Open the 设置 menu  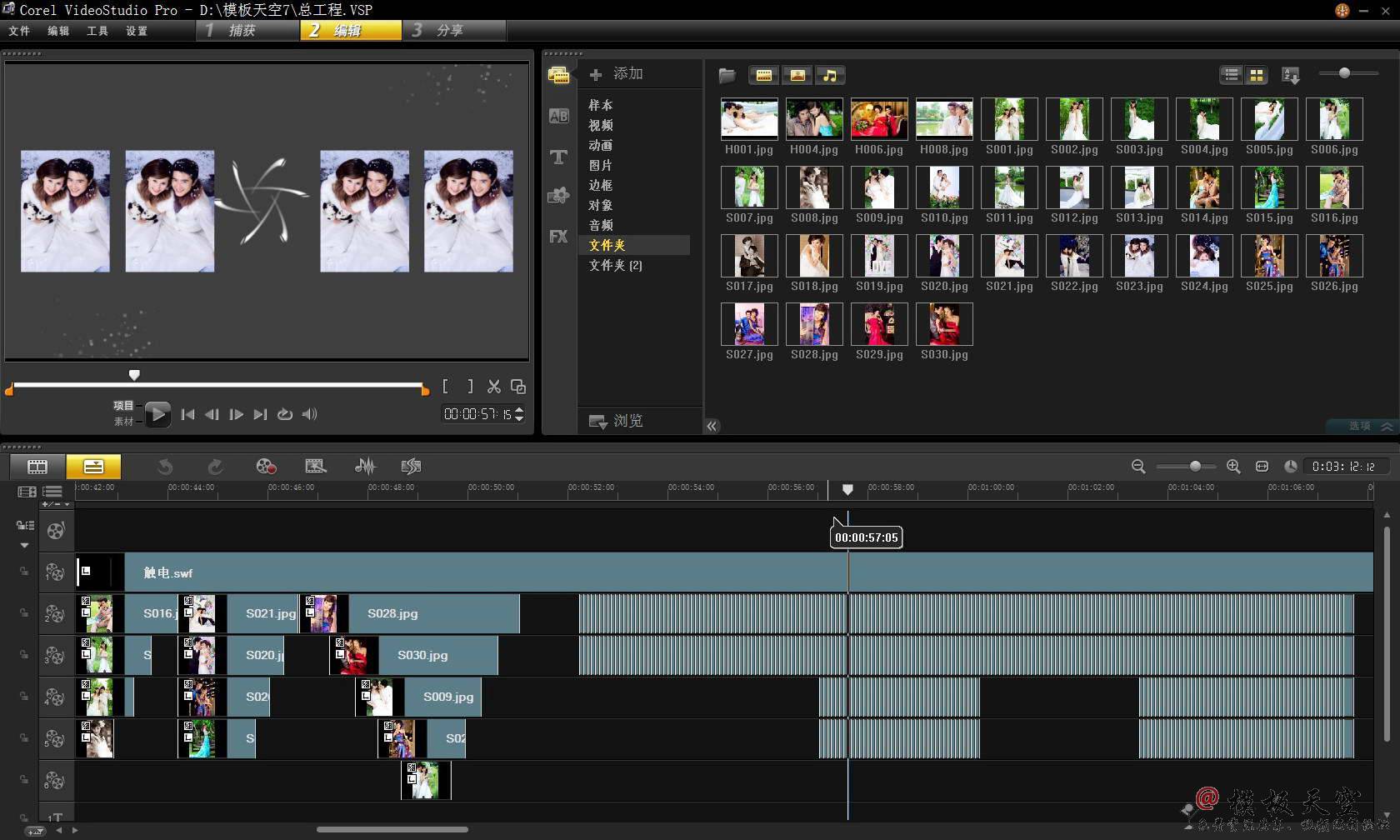[137, 31]
